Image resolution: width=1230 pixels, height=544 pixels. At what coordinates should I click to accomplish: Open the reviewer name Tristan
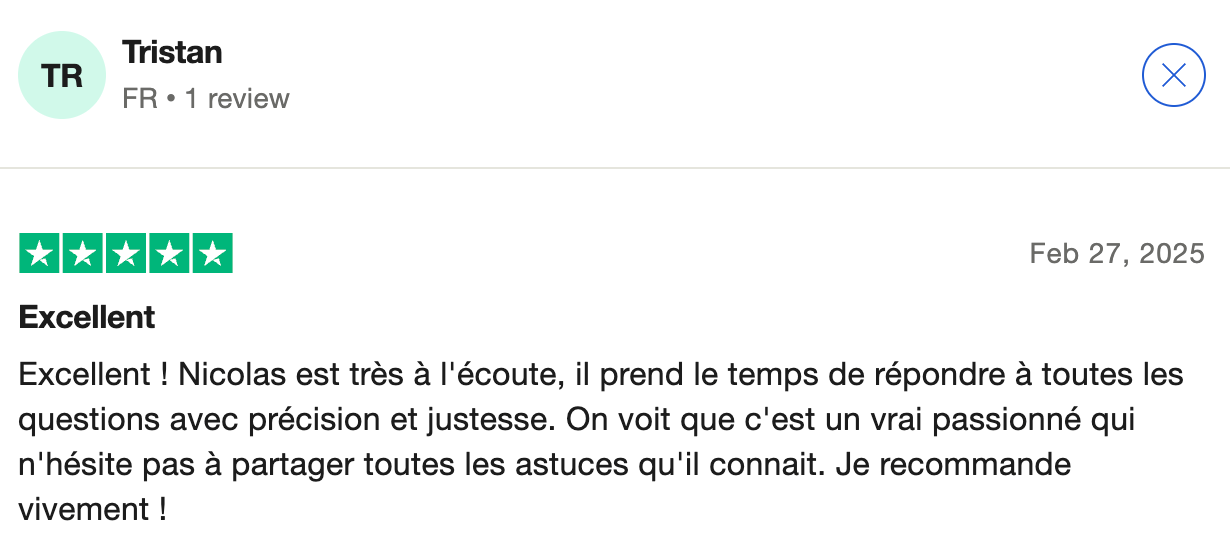(x=172, y=52)
